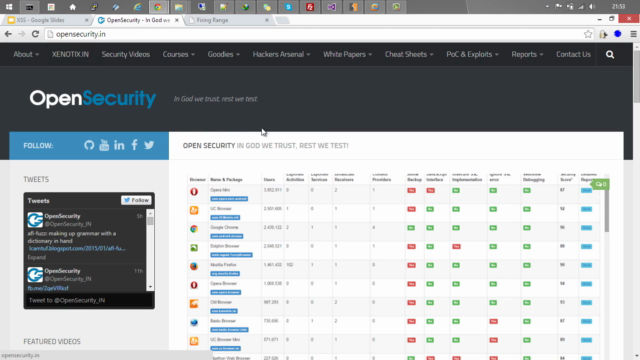Open the GitHub follow icon
Screen dimensions: 640x360
tap(89, 145)
